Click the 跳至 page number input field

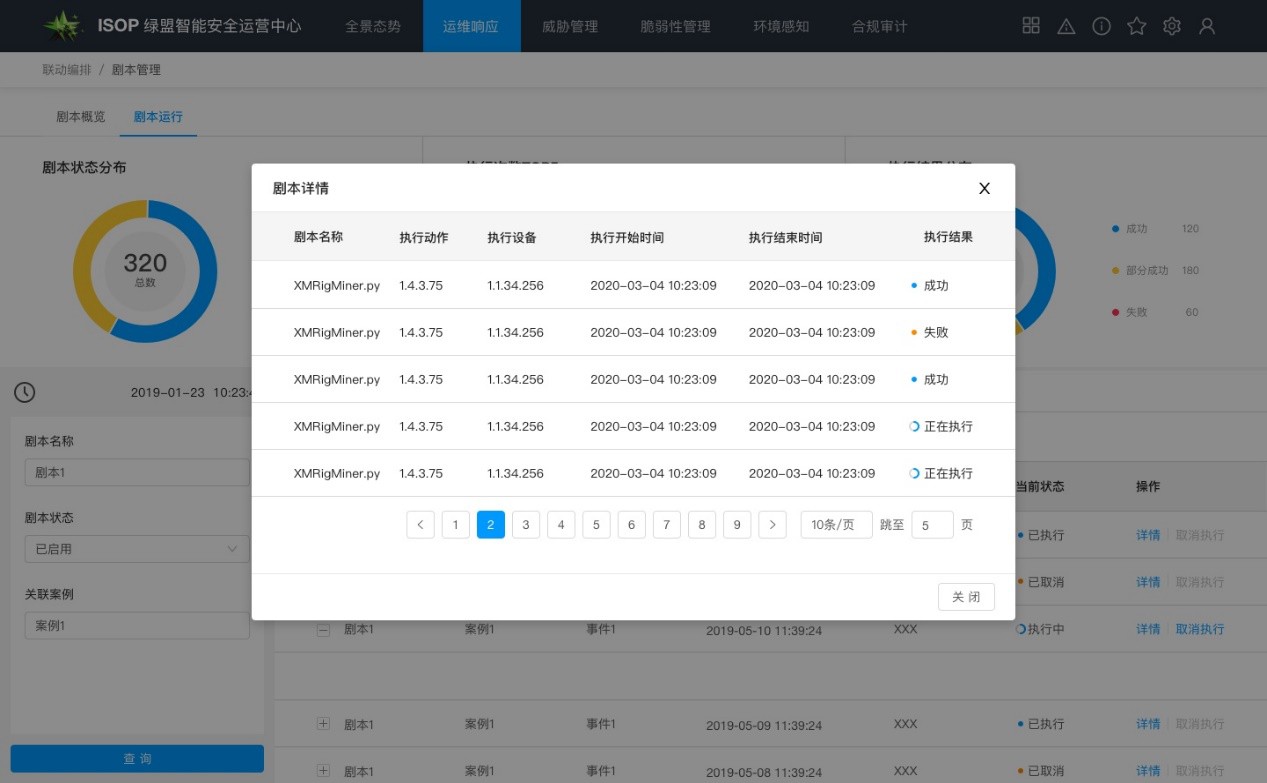point(932,525)
